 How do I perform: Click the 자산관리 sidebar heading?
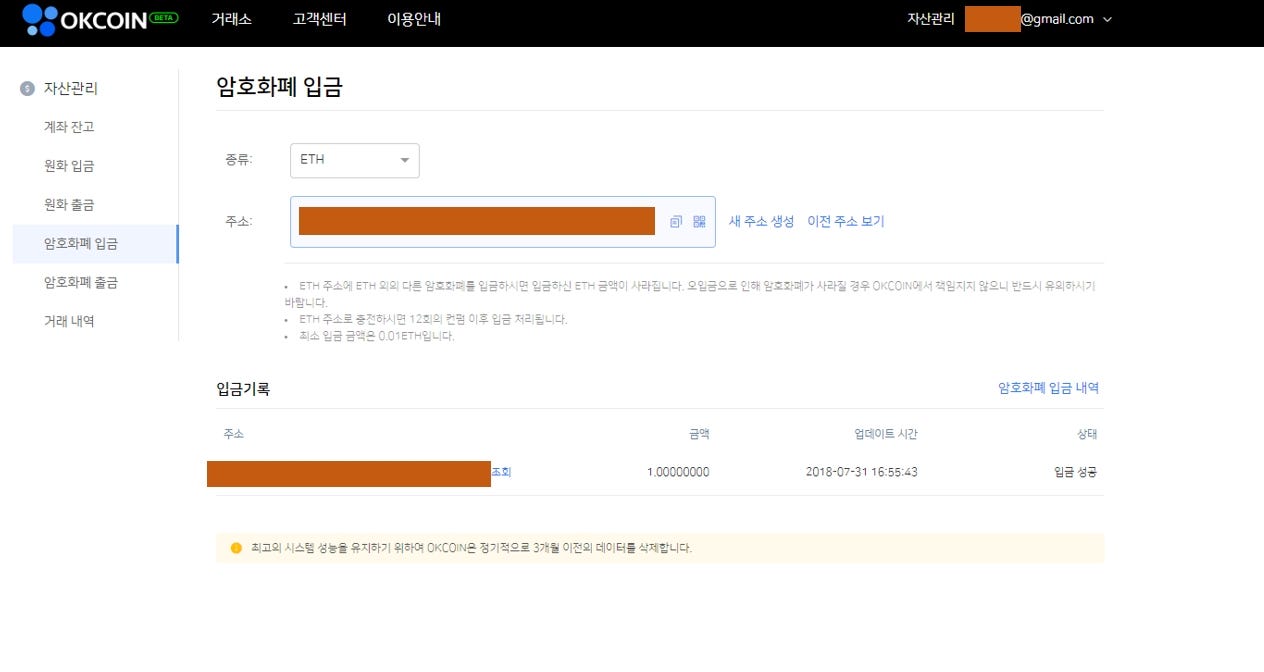71,89
